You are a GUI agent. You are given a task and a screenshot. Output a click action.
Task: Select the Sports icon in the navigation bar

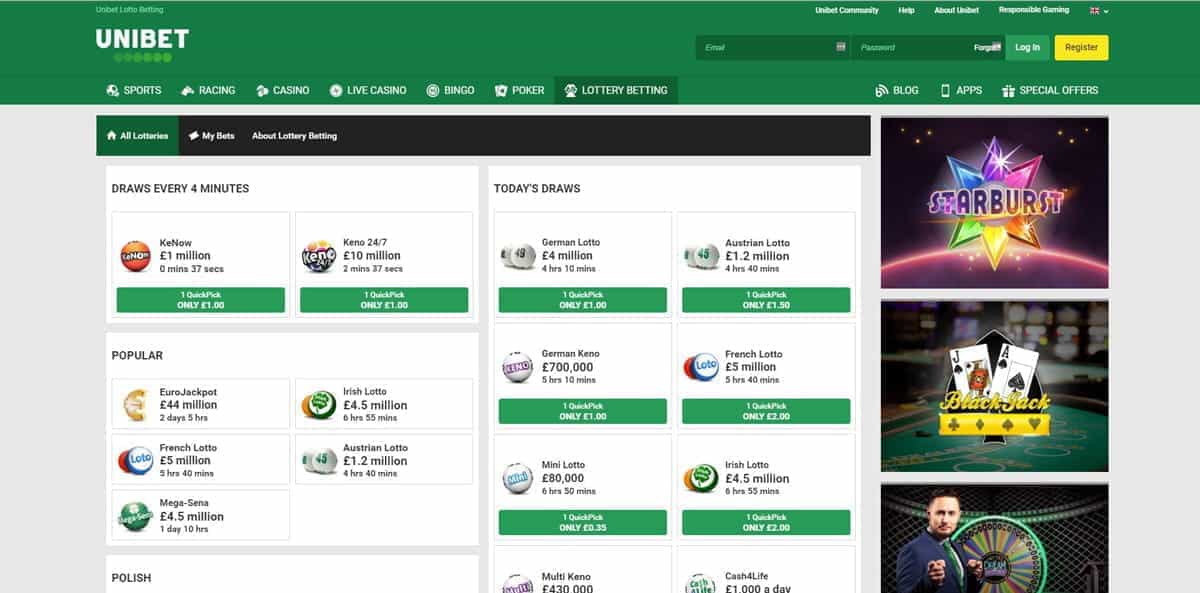[112, 90]
